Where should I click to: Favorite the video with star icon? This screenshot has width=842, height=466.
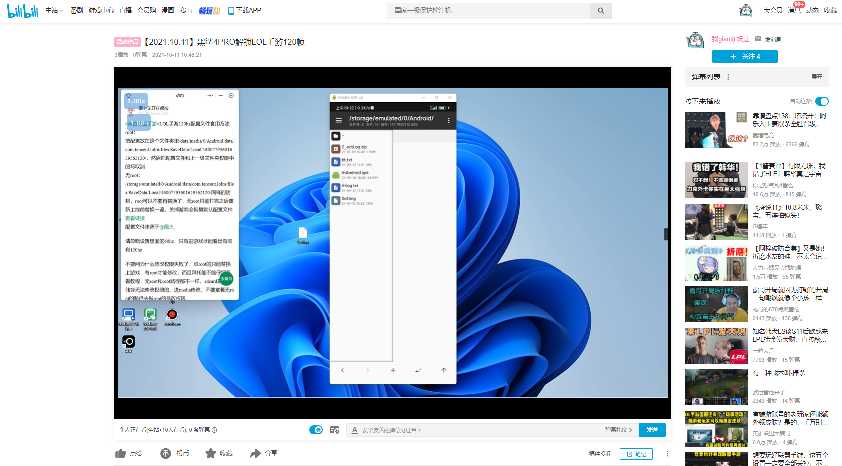click(210, 453)
